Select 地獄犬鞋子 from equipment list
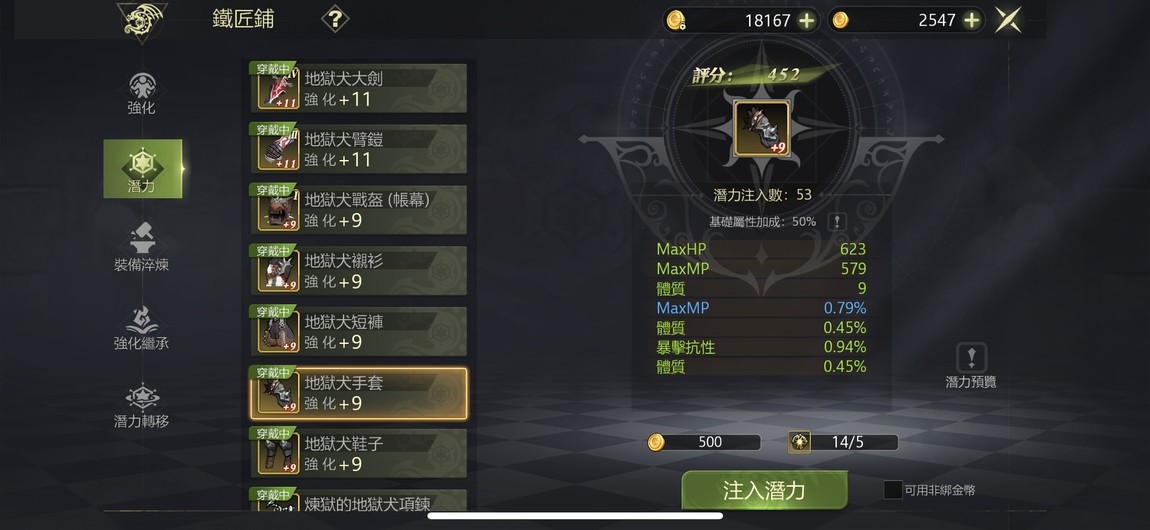The image size is (1150, 530). pyautogui.click(x=359, y=453)
